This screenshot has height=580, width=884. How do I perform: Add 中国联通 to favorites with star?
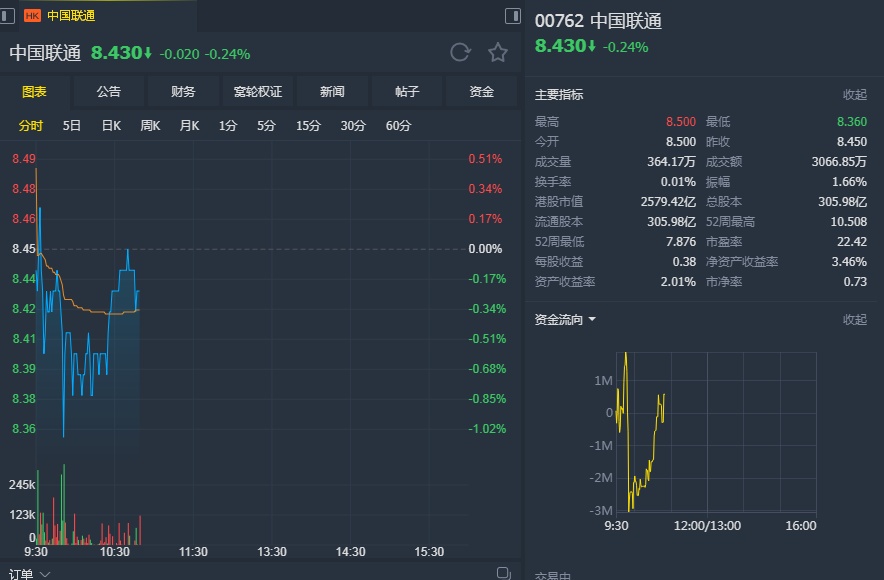coord(498,53)
